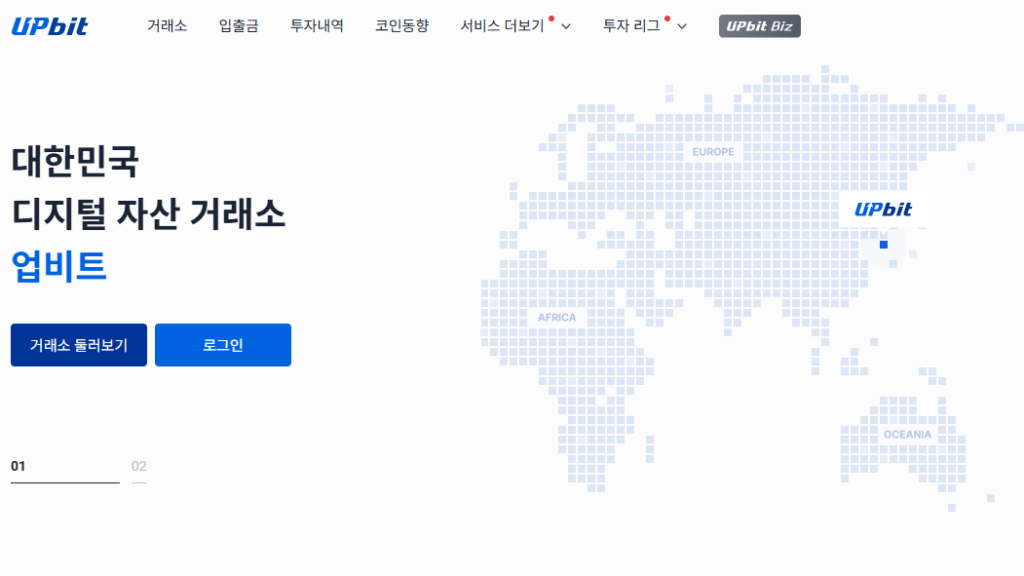Navigate to 코인동향
The width and height of the screenshot is (1024, 576).
(402, 26)
